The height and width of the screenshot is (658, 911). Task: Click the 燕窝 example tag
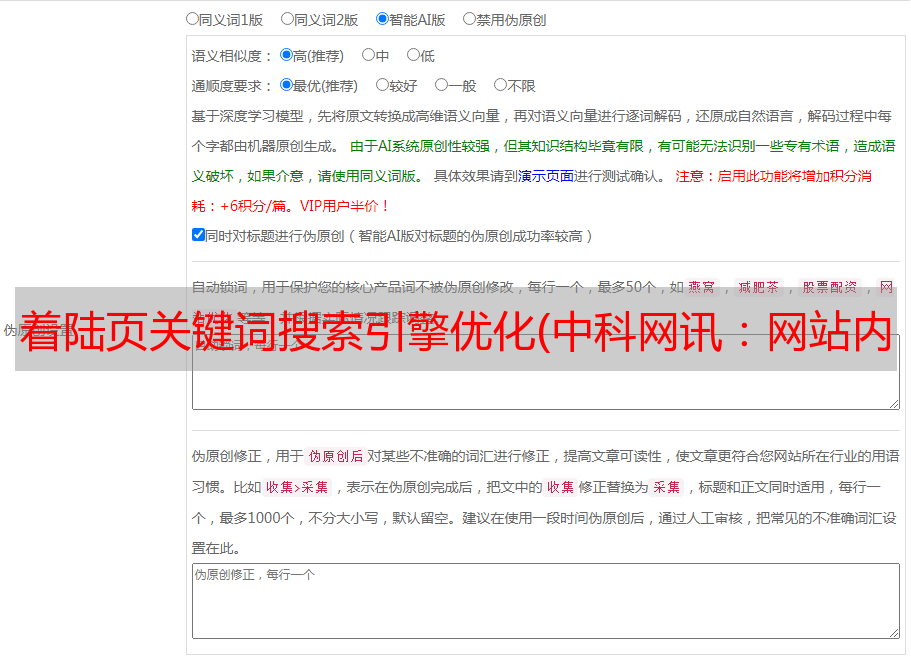[x=701, y=287]
